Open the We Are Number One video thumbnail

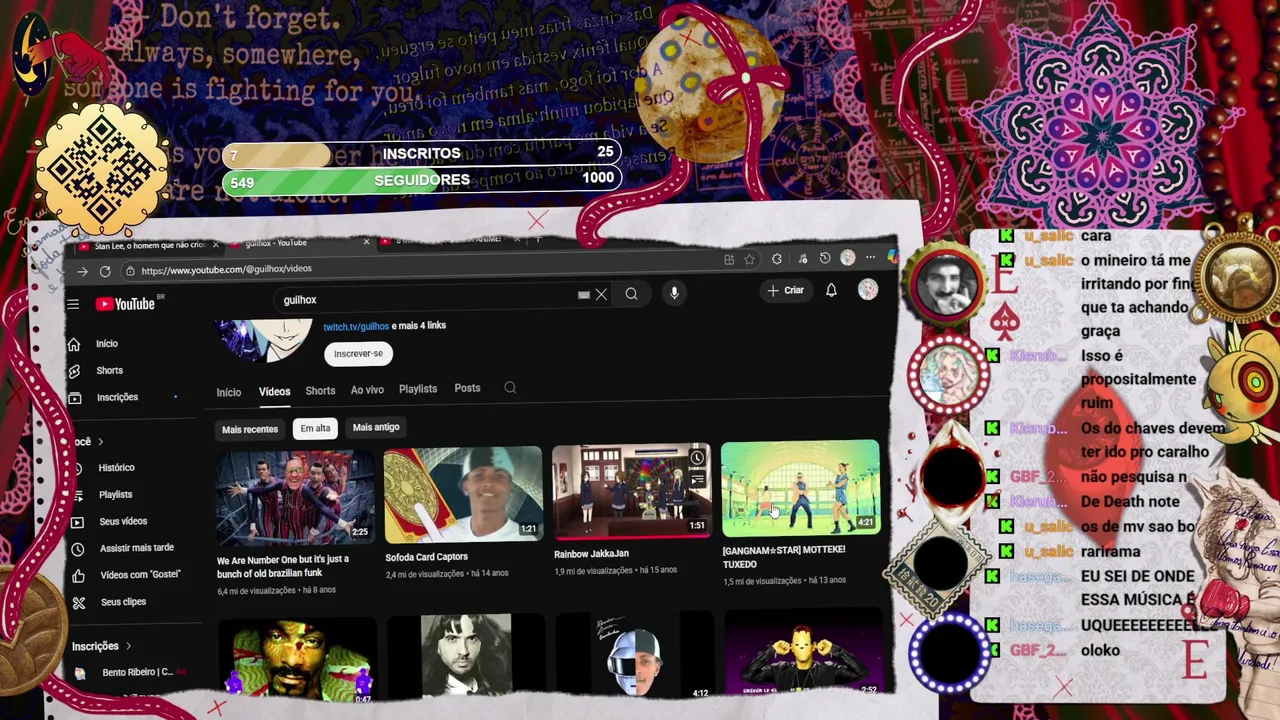tap(295, 498)
